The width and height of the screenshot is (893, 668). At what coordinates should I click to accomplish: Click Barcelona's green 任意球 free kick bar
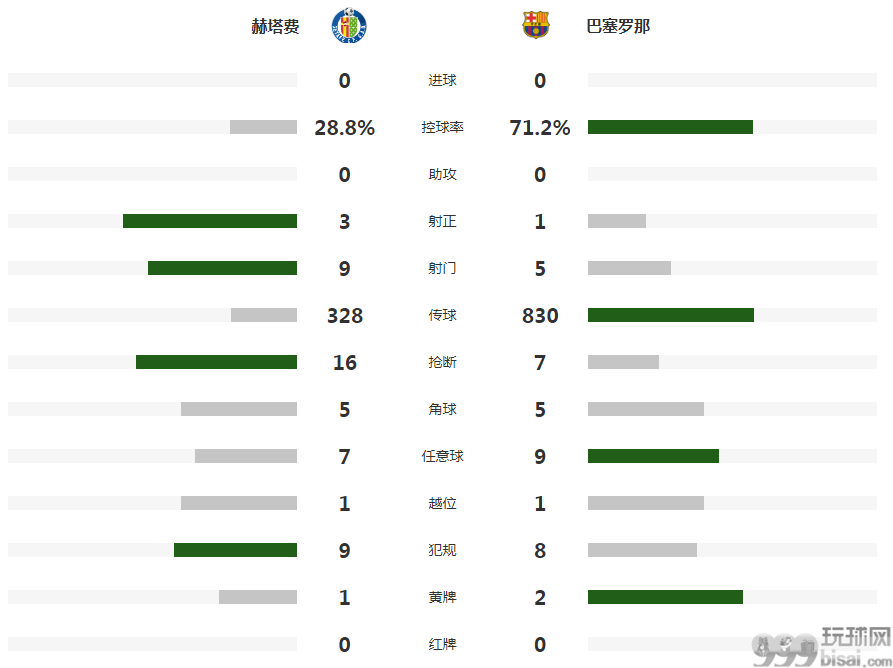[x=653, y=456]
